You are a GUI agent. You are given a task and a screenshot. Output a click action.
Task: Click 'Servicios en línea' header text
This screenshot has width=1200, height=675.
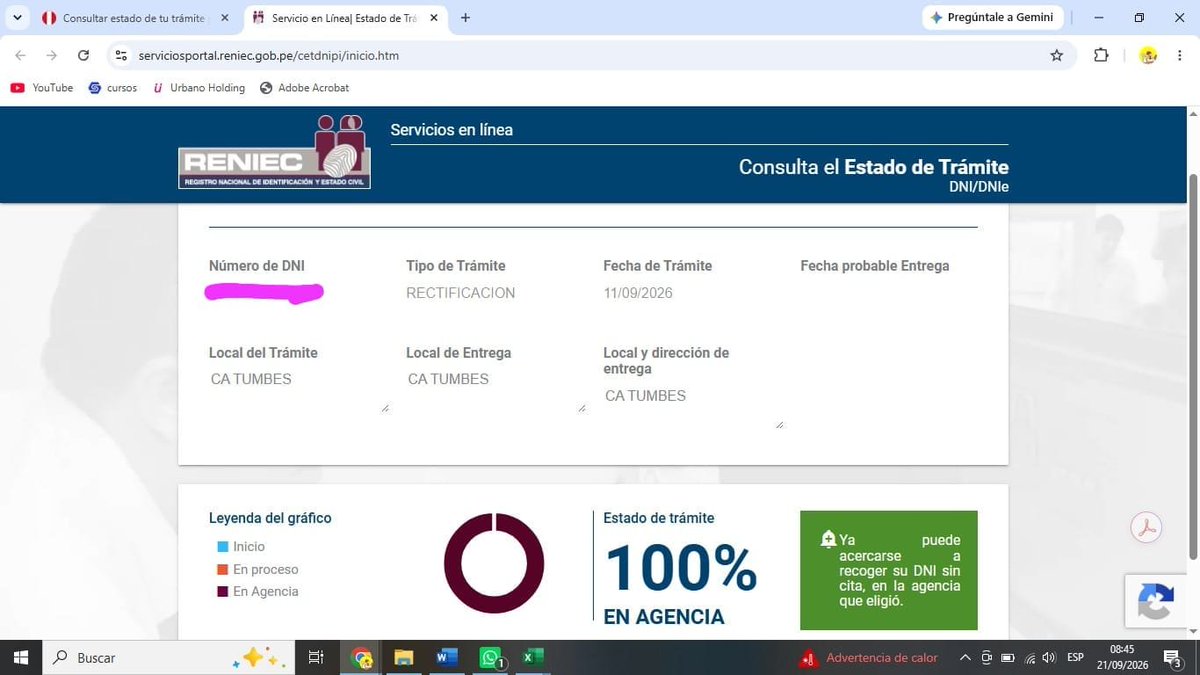tap(451, 130)
